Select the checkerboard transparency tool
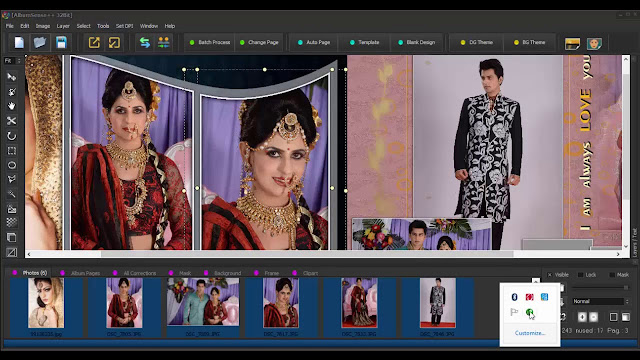Viewport: 640px width, 360px height. pyautogui.click(x=11, y=223)
